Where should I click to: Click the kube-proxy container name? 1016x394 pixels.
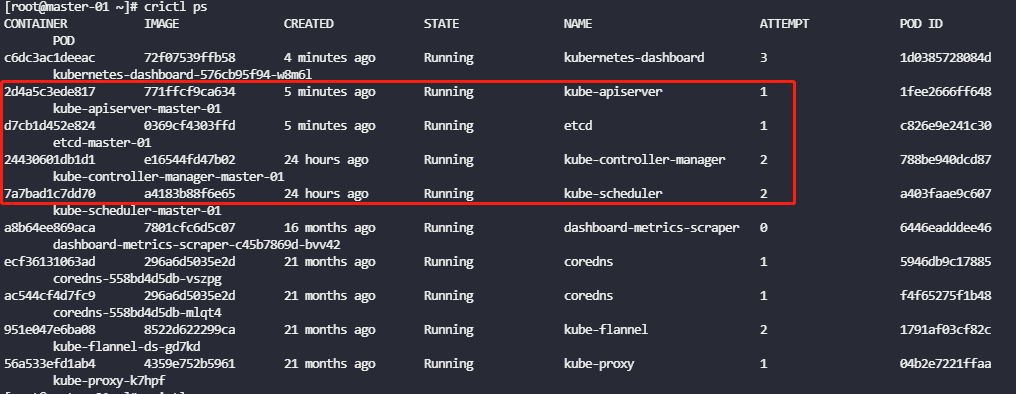point(599,364)
